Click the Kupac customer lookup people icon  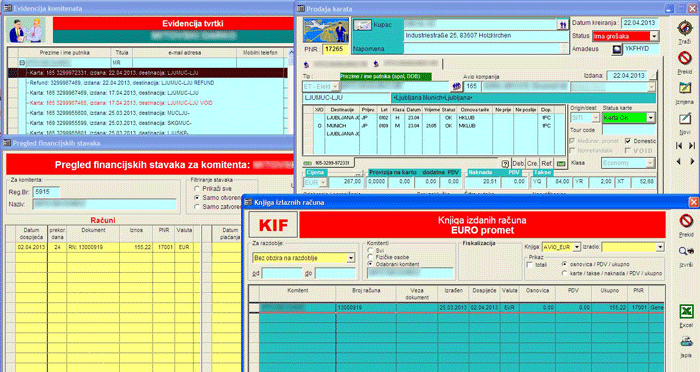[x=563, y=25]
